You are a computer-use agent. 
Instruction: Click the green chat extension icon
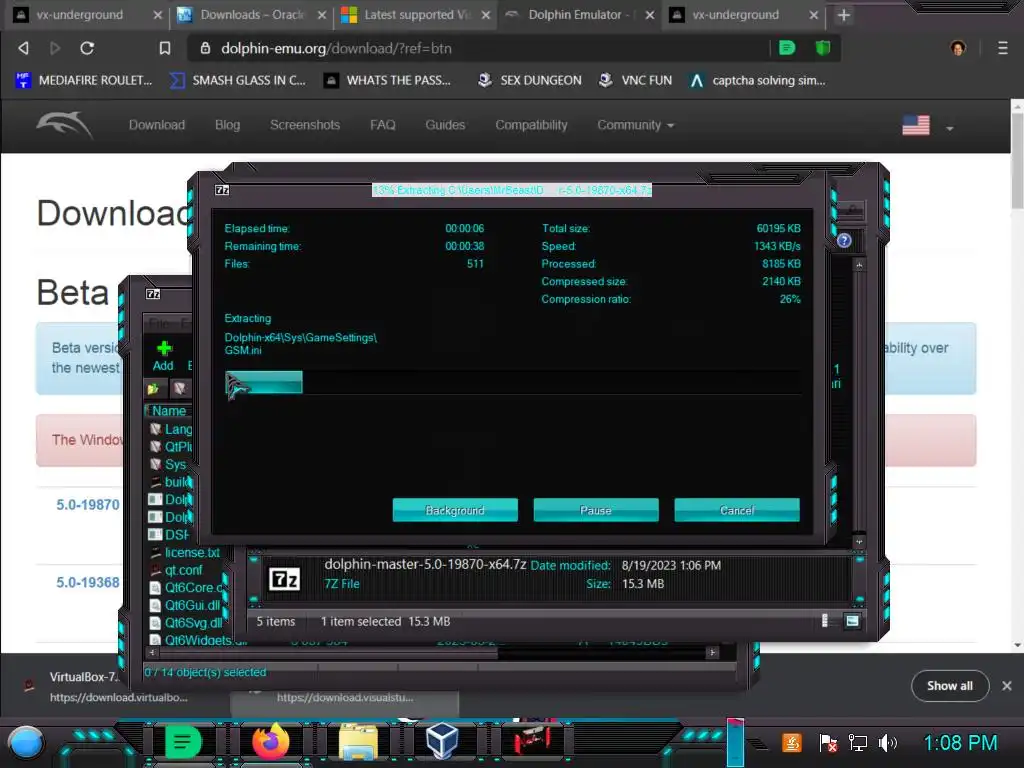(787, 48)
